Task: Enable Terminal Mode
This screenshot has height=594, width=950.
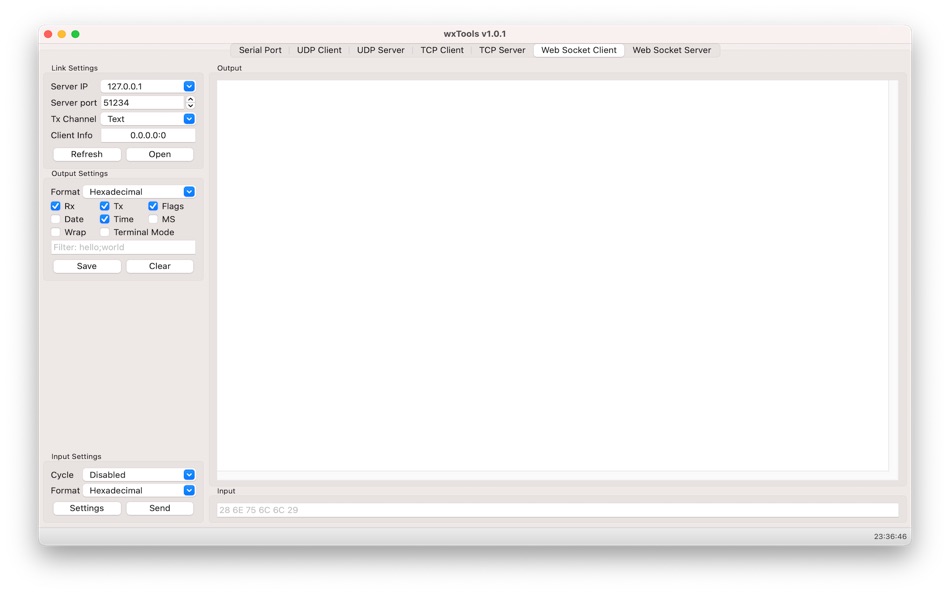Action: tap(104, 232)
